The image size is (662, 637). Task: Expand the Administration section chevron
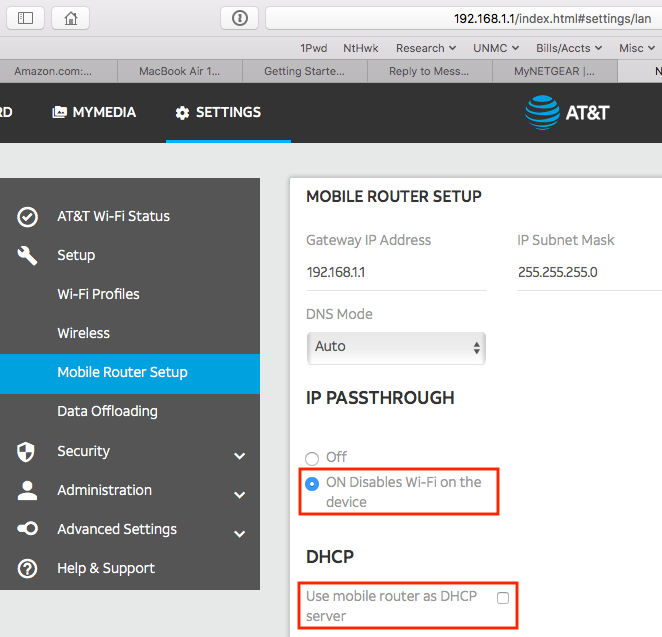click(239, 495)
